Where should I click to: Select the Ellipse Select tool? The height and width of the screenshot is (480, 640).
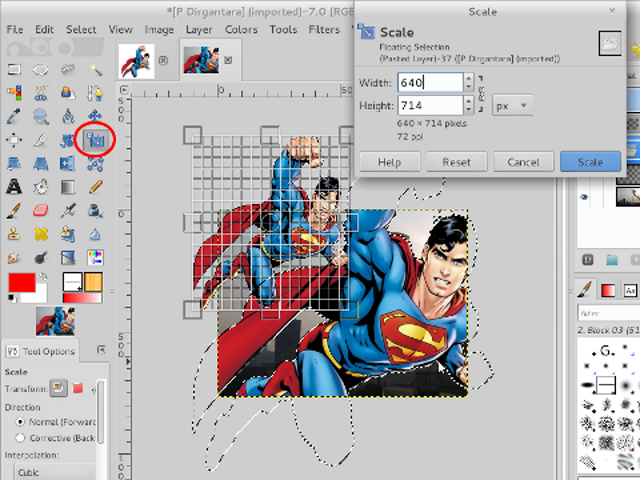click(40, 70)
